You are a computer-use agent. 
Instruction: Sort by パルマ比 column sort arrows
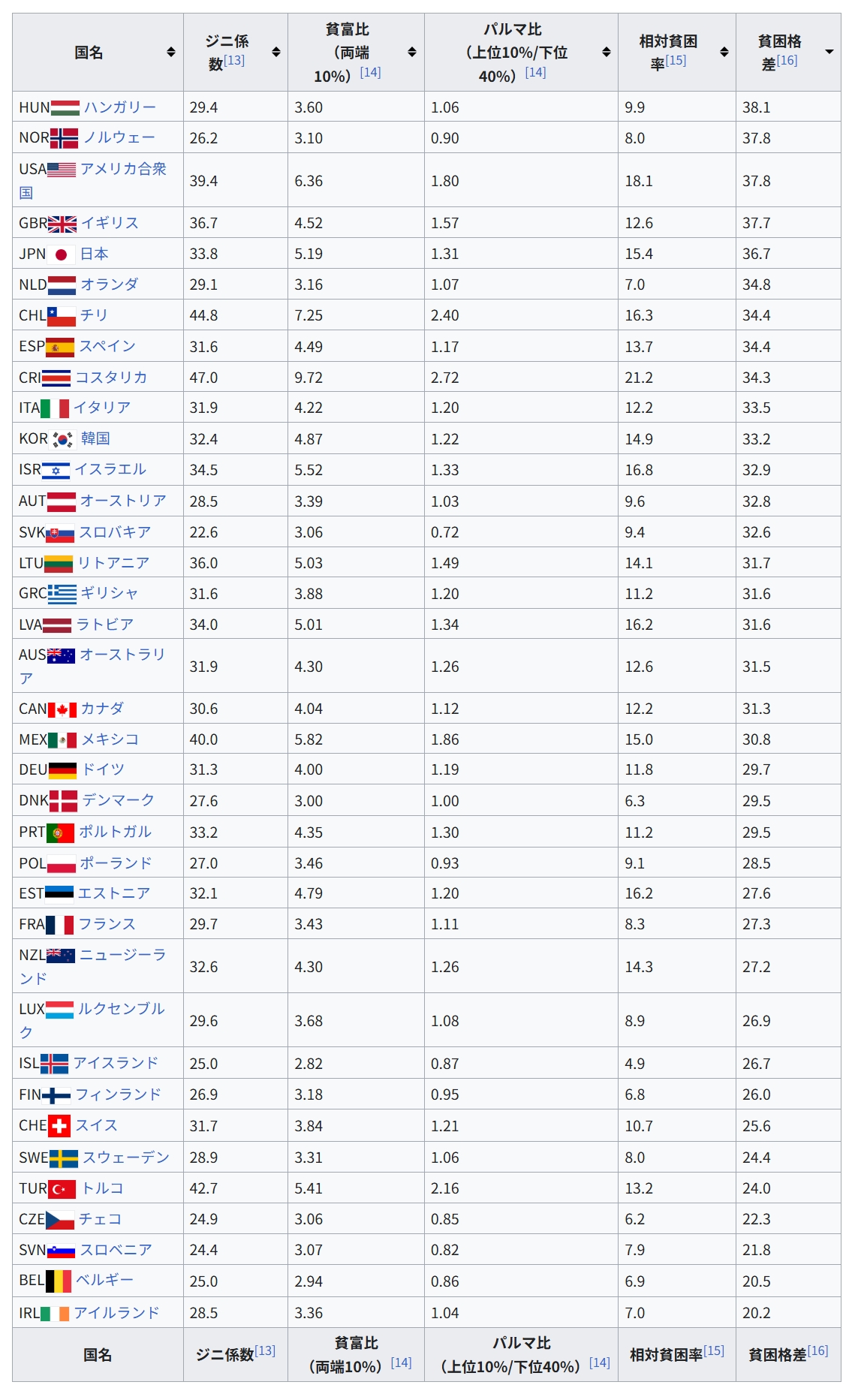(607, 52)
